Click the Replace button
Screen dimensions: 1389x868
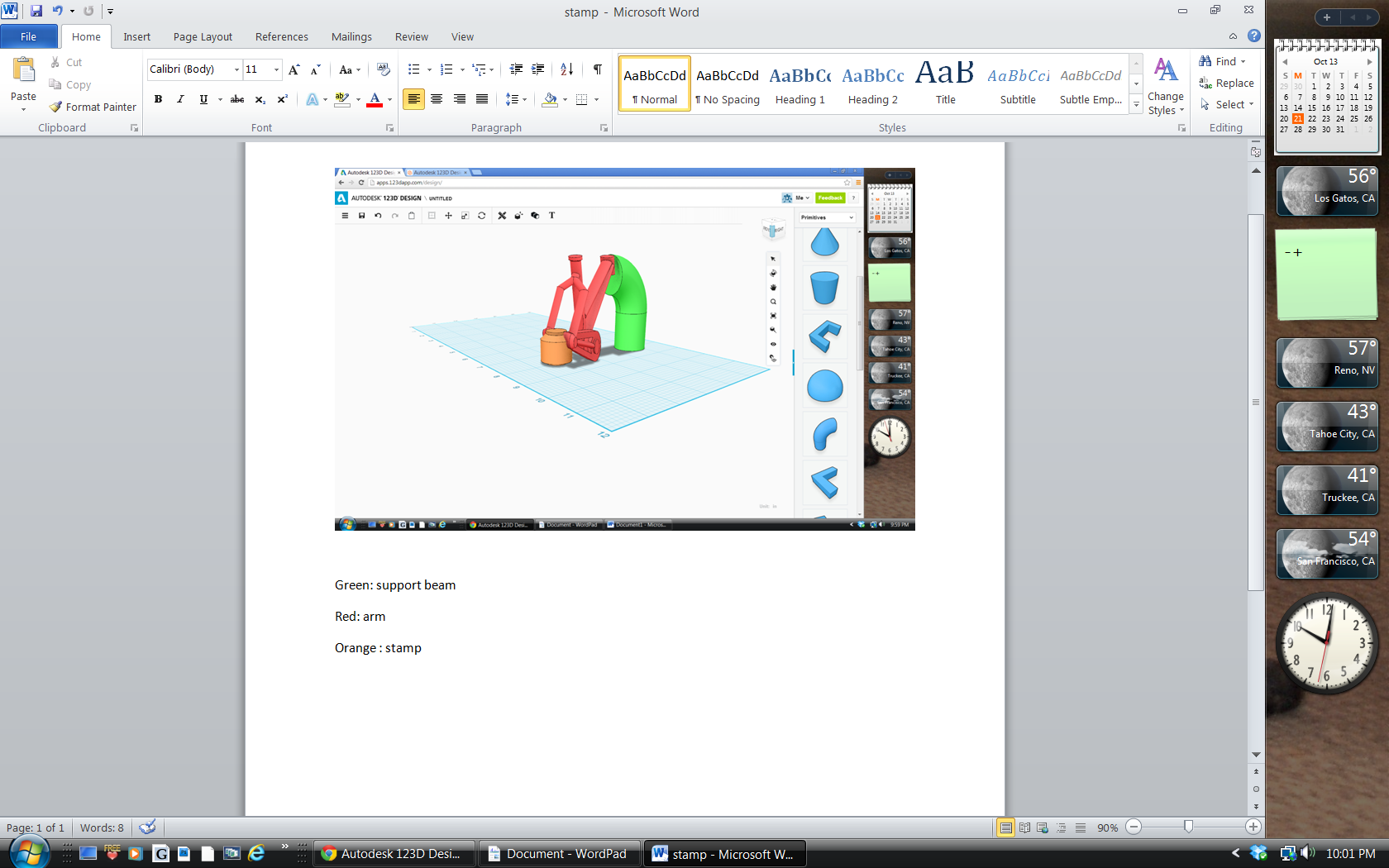[x=1226, y=83]
